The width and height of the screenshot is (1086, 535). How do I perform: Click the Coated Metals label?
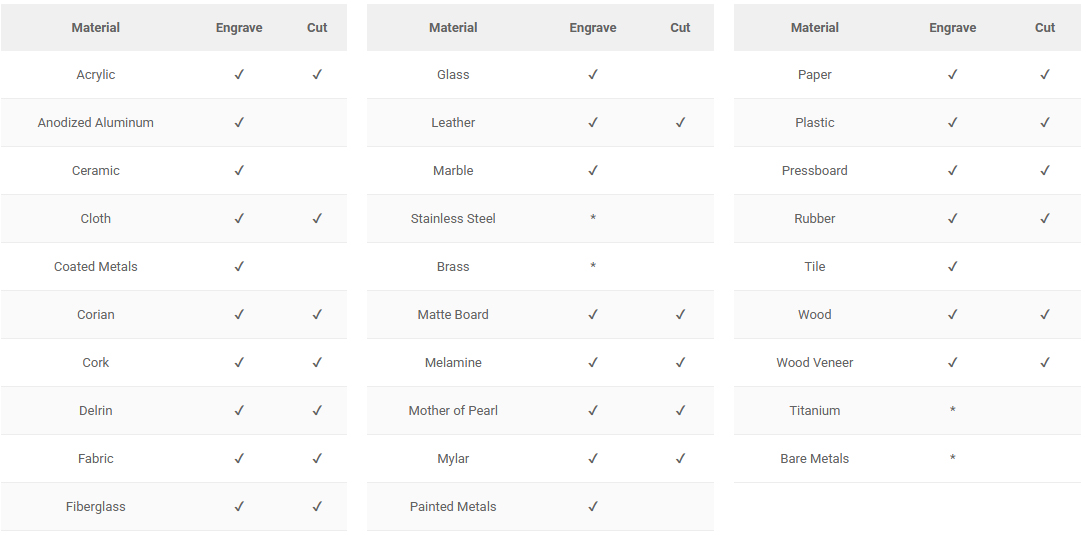(96, 267)
